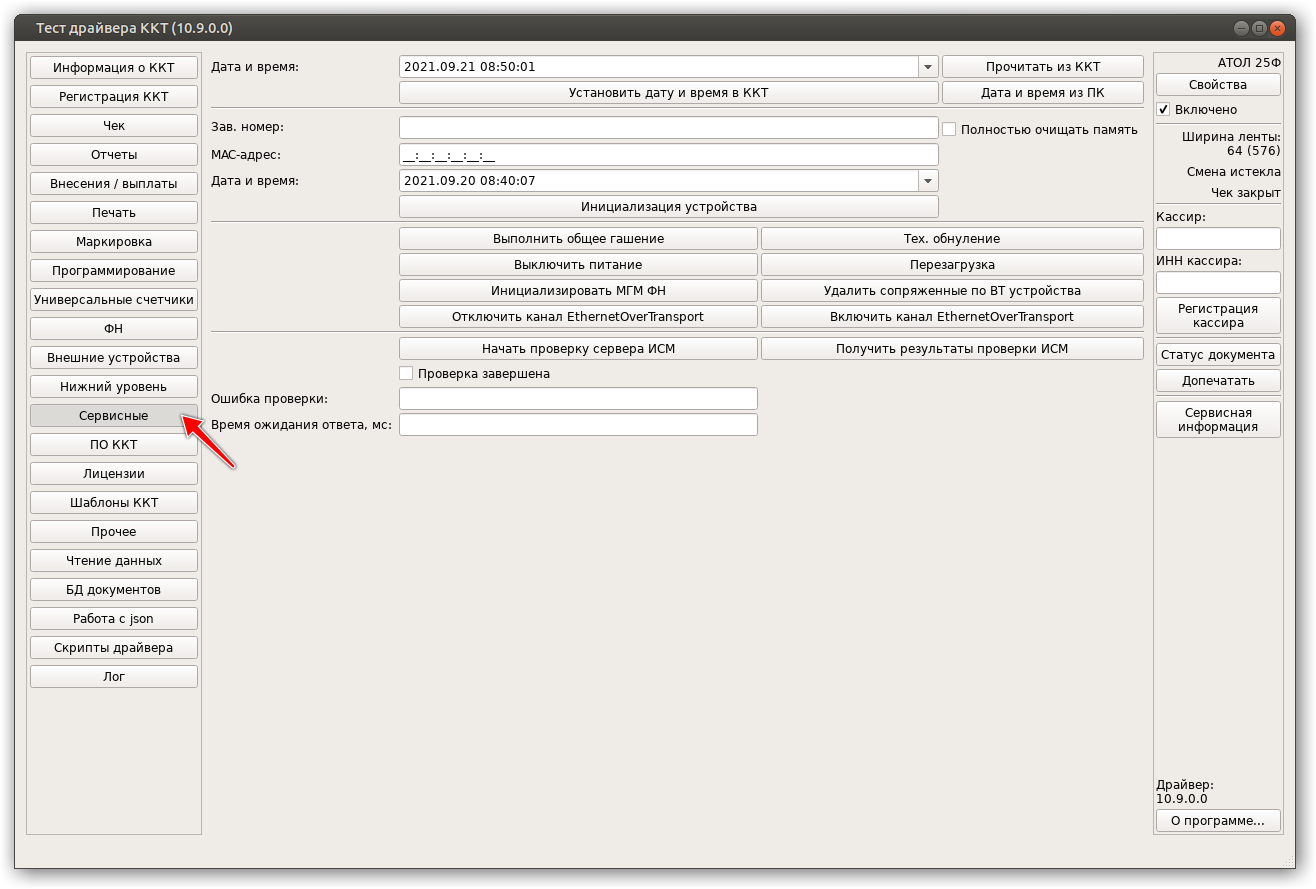Focus the Кассир input field

pos(1218,239)
